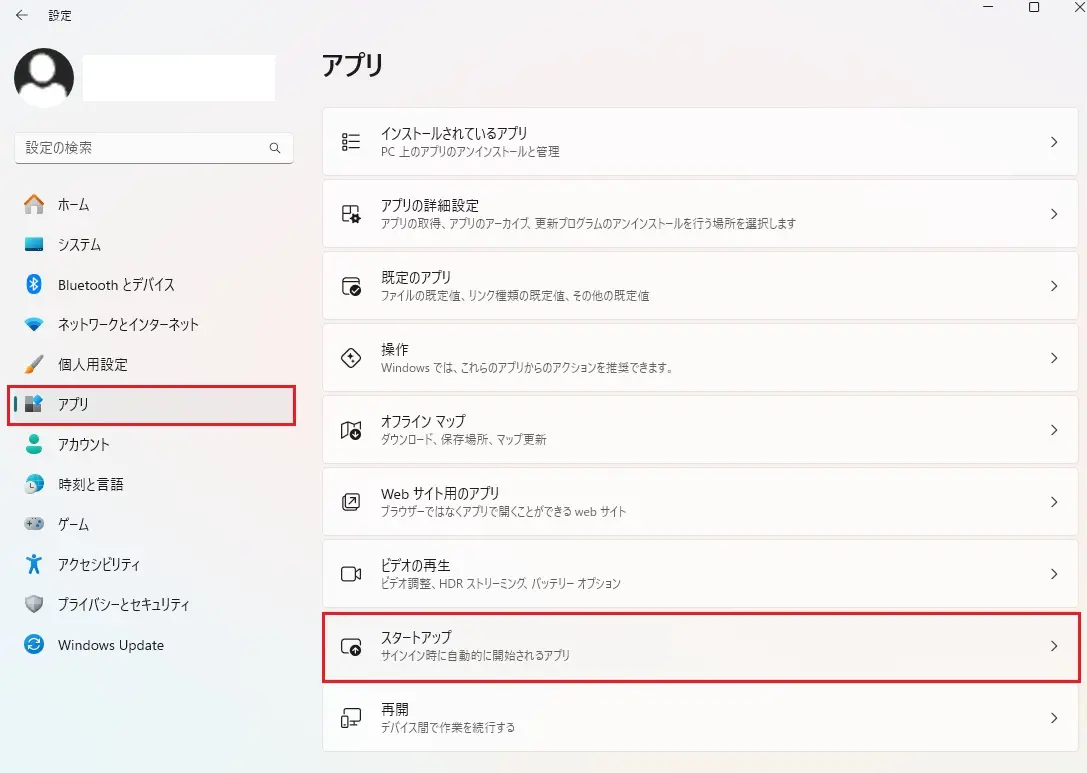This screenshot has height=773, width=1087.
Task: Expand 操作 row chevron
Action: 1054,358
